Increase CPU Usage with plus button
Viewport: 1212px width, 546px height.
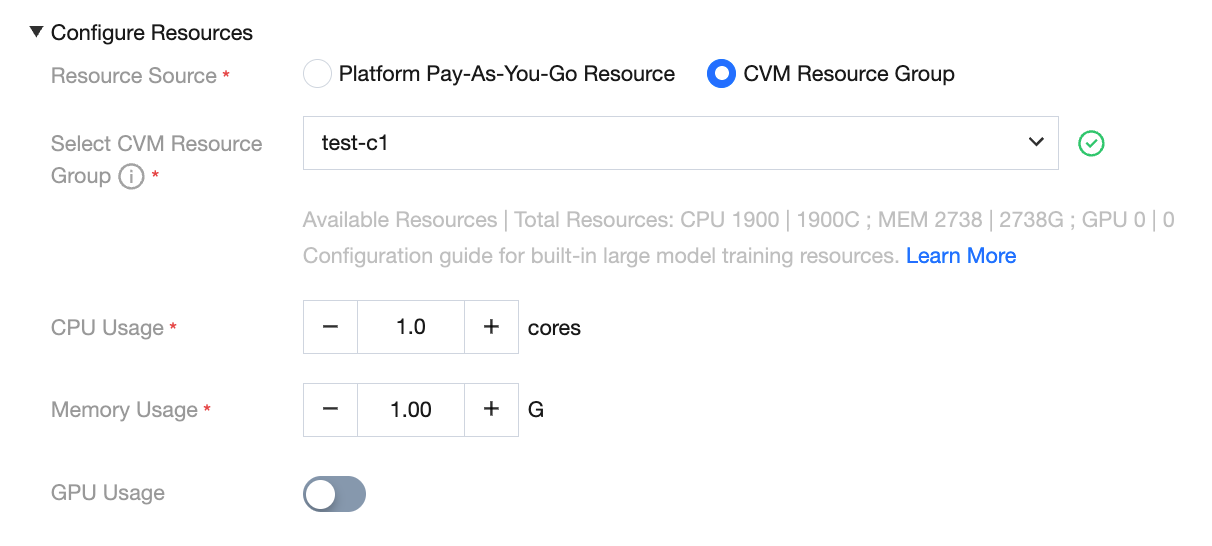(491, 327)
